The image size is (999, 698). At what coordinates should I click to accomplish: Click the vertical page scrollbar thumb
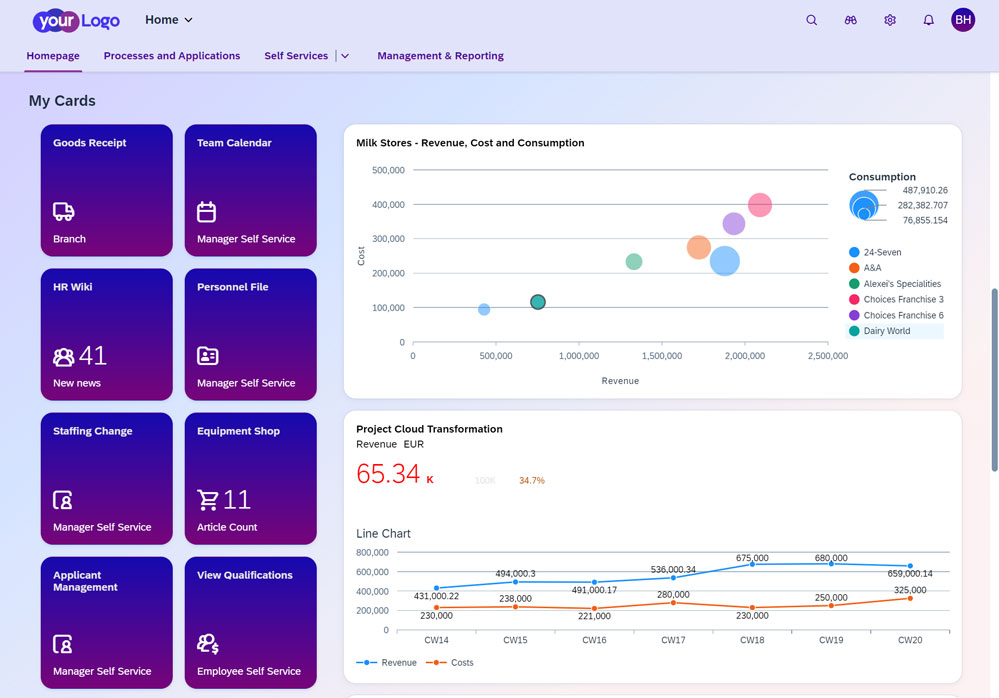point(993,380)
